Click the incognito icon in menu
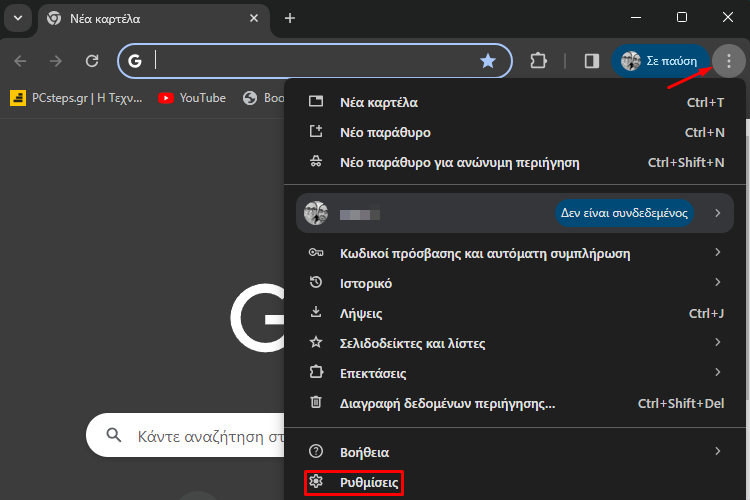Screen dimensions: 750x500 click(x=316, y=161)
